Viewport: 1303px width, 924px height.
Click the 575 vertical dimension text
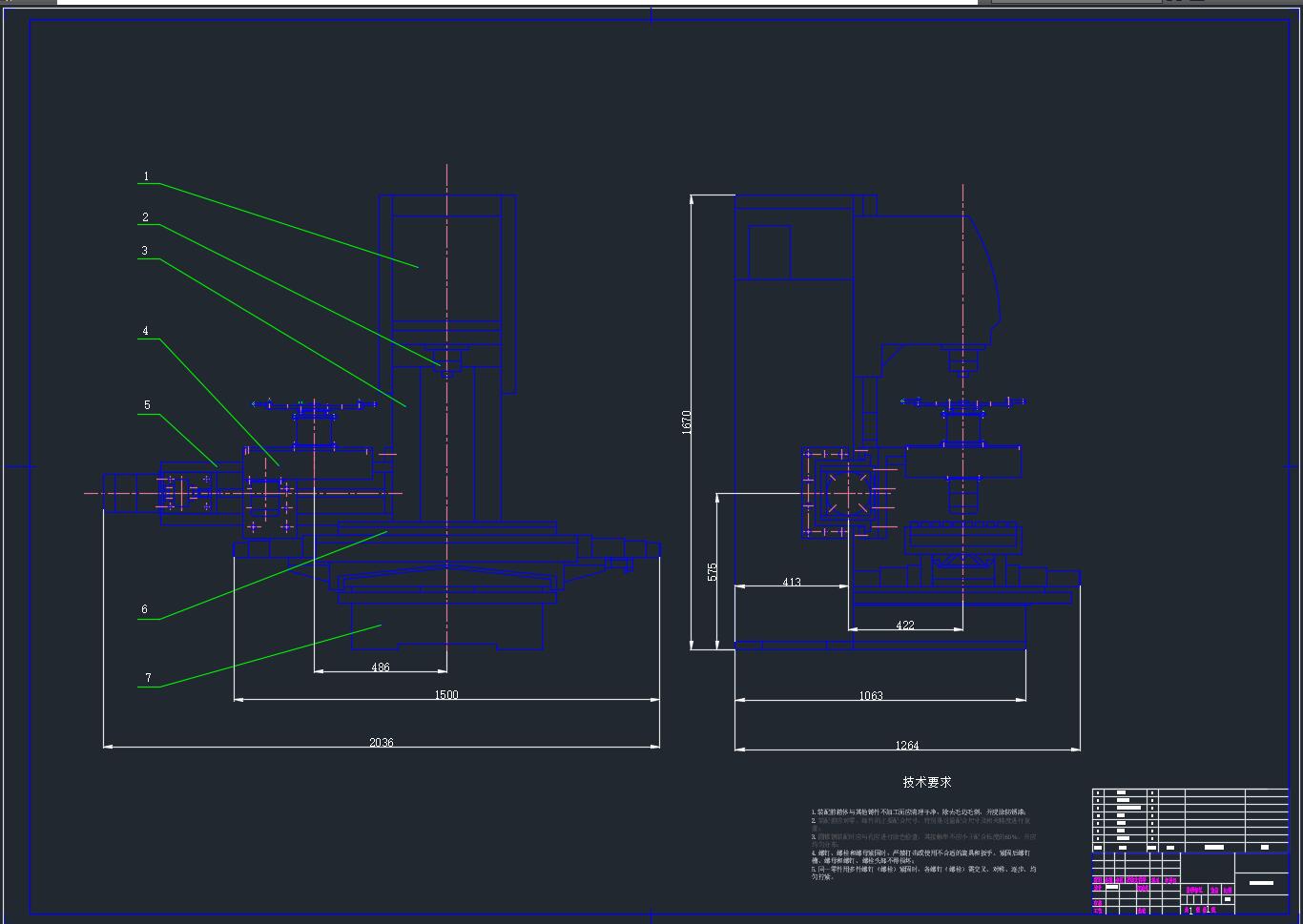[713, 572]
